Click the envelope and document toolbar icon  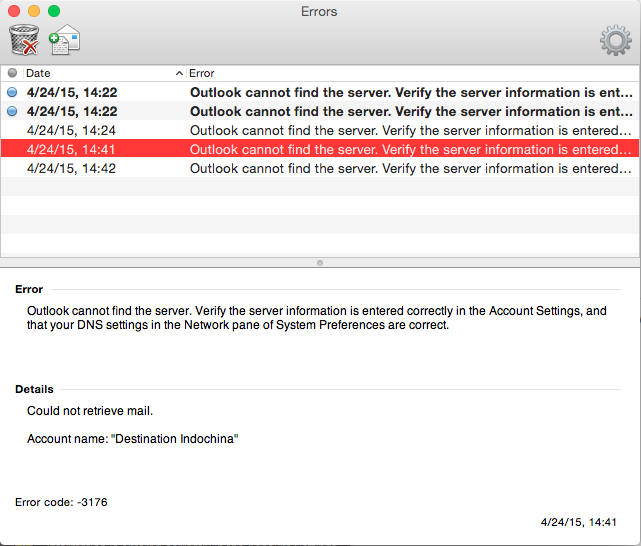(x=65, y=40)
